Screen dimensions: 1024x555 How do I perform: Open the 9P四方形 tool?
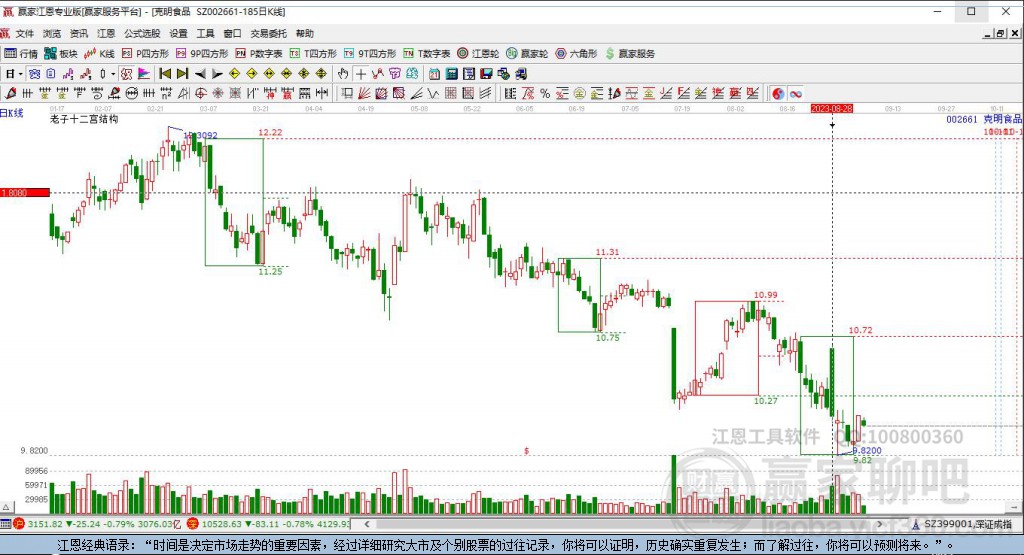click(x=202, y=54)
